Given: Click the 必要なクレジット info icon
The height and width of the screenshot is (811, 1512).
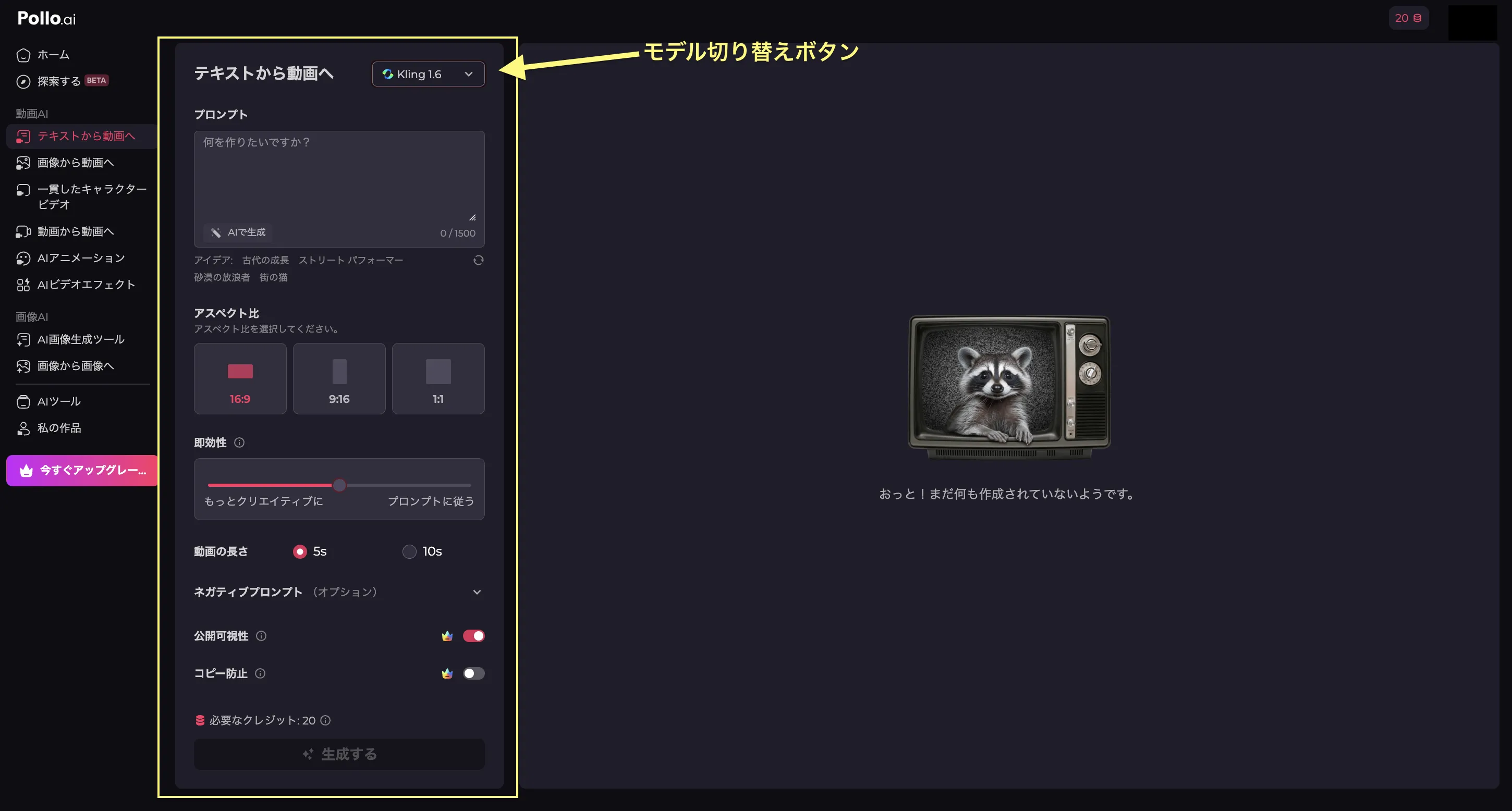Looking at the screenshot, I should 325,720.
